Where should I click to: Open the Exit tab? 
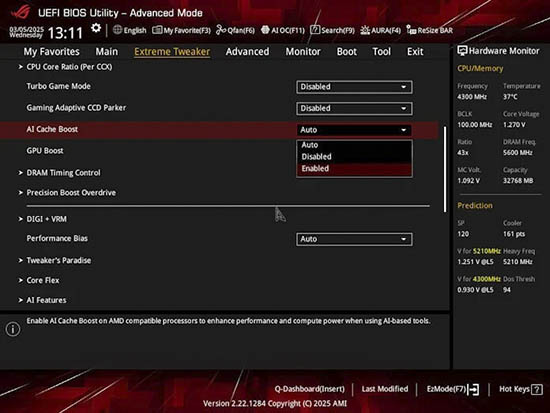415,52
